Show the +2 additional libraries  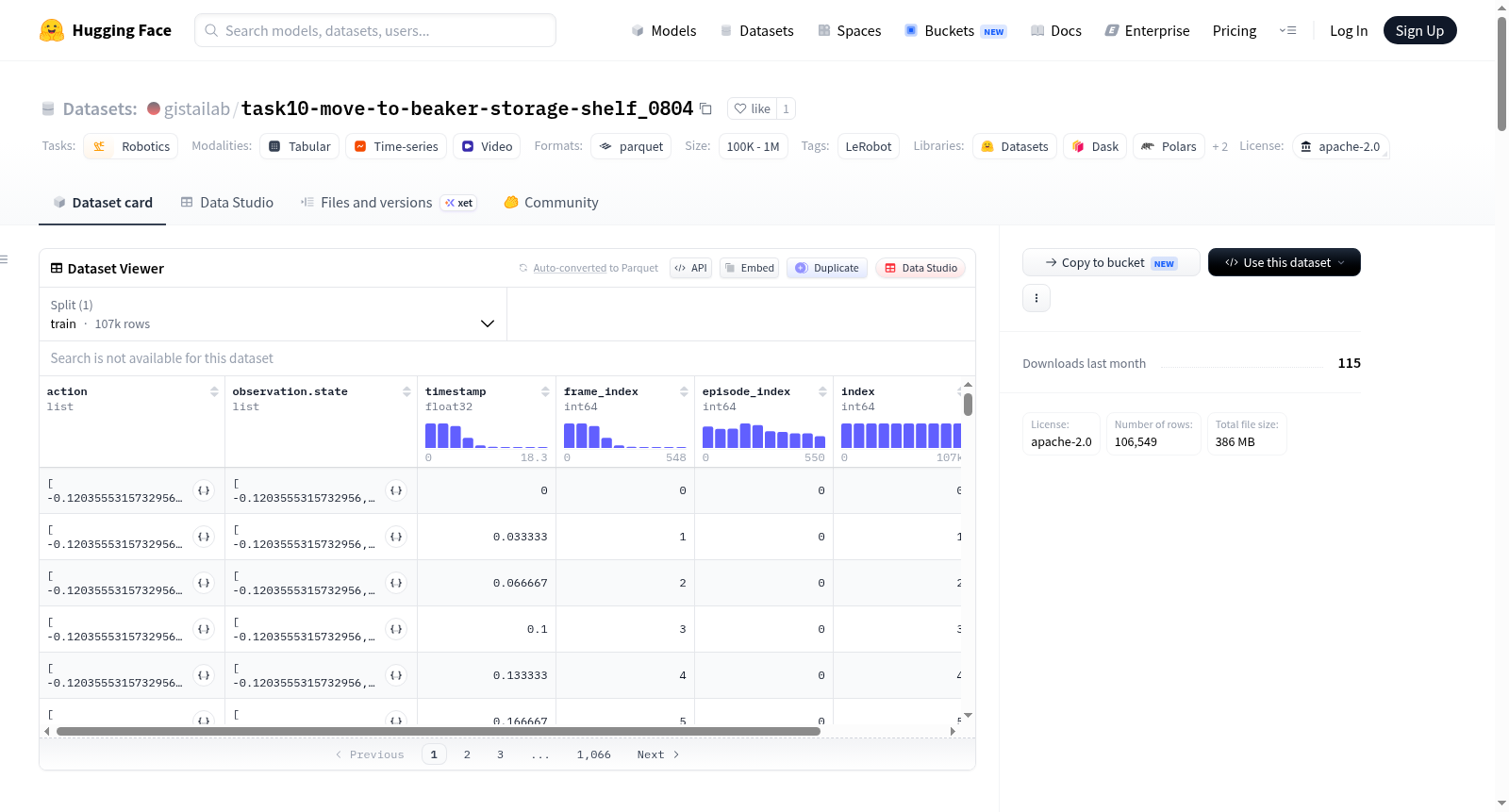1220,147
